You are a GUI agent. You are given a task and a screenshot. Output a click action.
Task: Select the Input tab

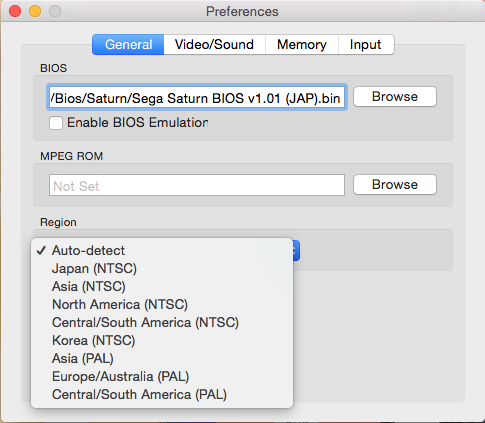(x=366, y=45)
